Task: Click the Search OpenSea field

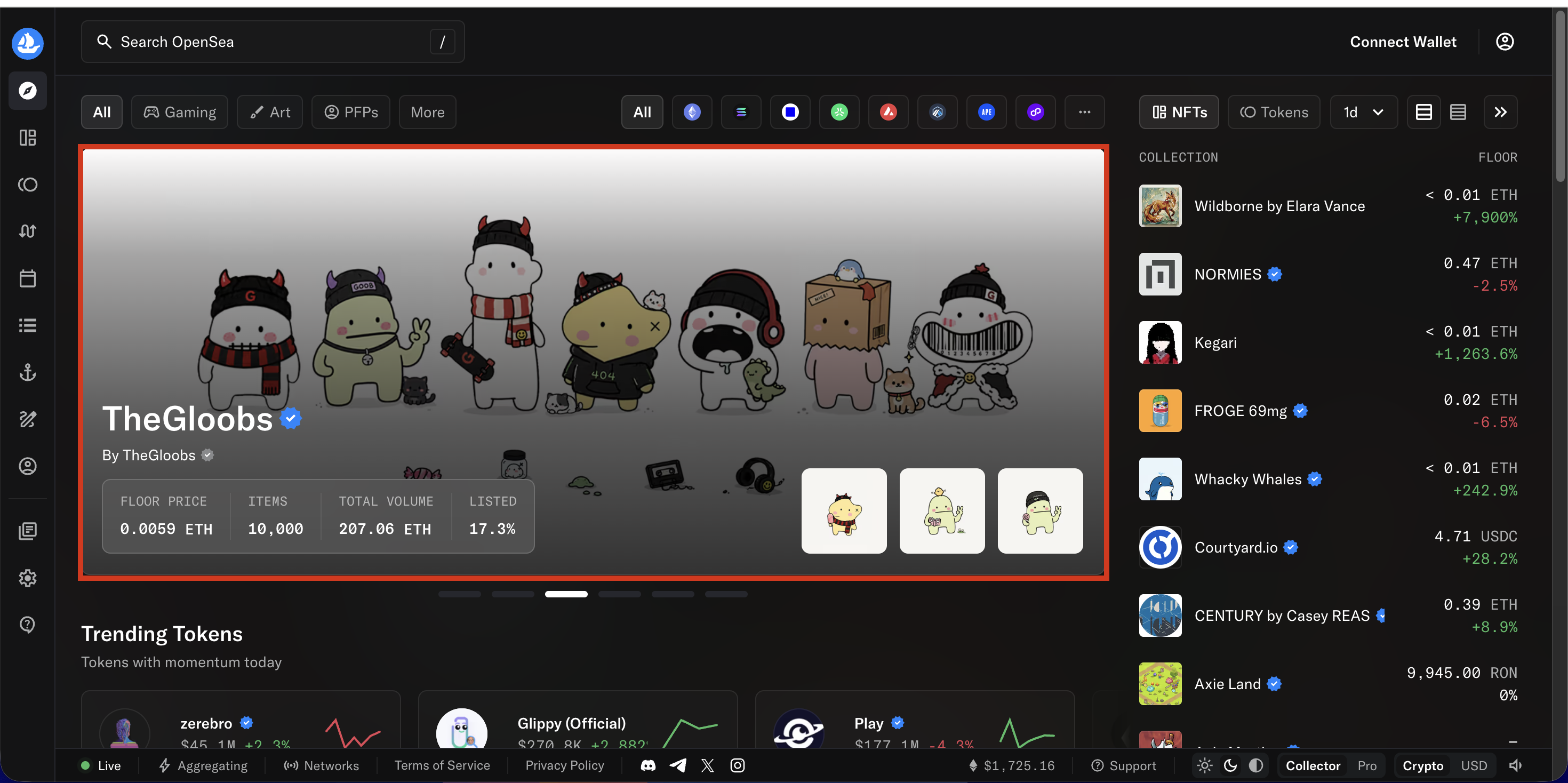Action: pyautogui.click(x=273, y=42)
